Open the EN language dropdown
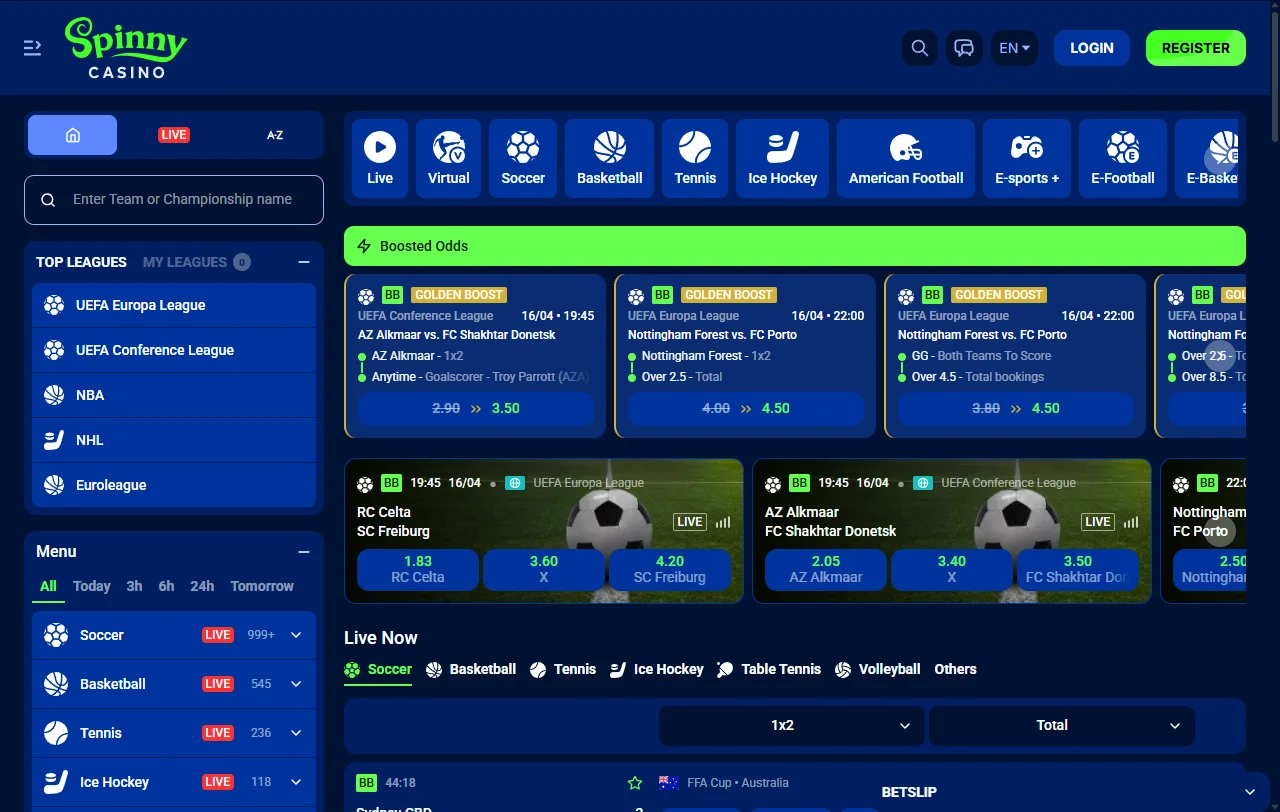 pos(1015,48)
